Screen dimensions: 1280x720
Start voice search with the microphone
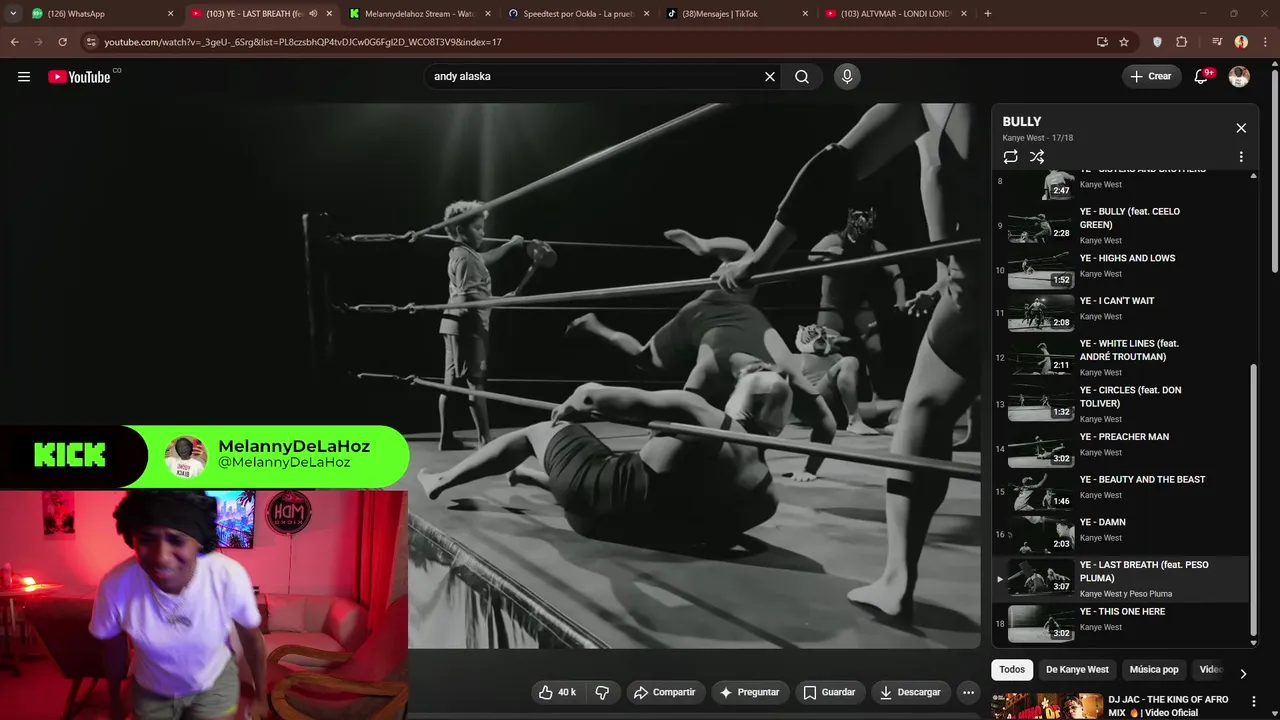click(x=847, y=77)
